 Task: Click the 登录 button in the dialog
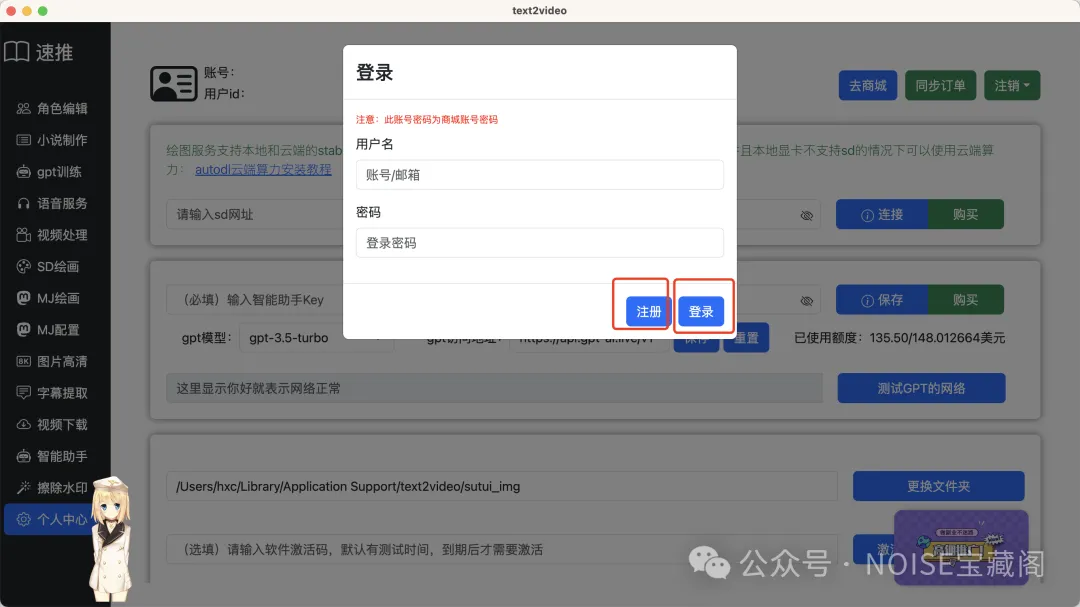pyautogui.click(x=702, y=311)
